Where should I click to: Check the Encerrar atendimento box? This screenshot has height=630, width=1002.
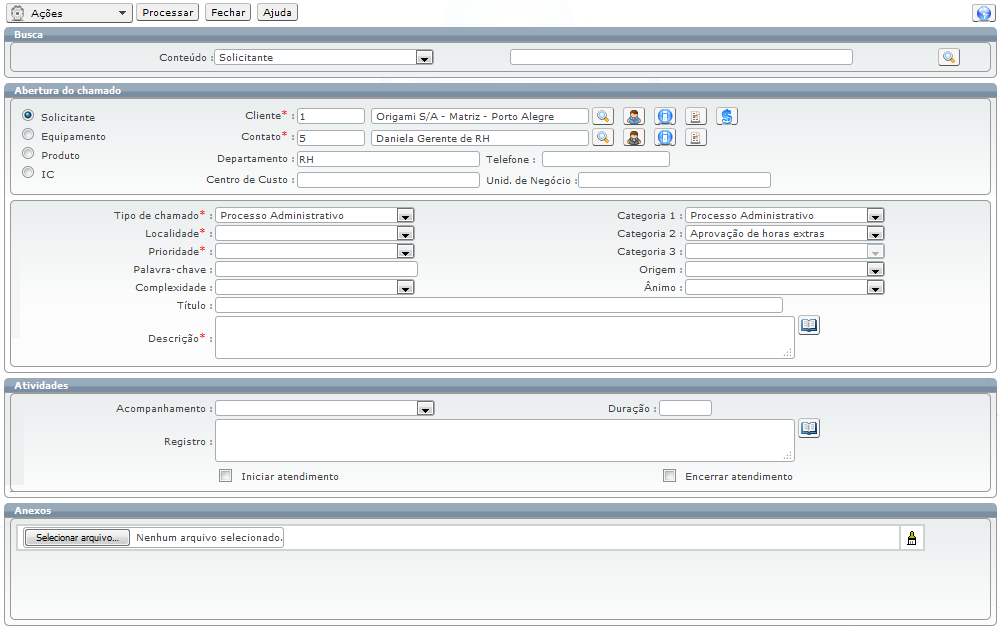tap(670, 476)
